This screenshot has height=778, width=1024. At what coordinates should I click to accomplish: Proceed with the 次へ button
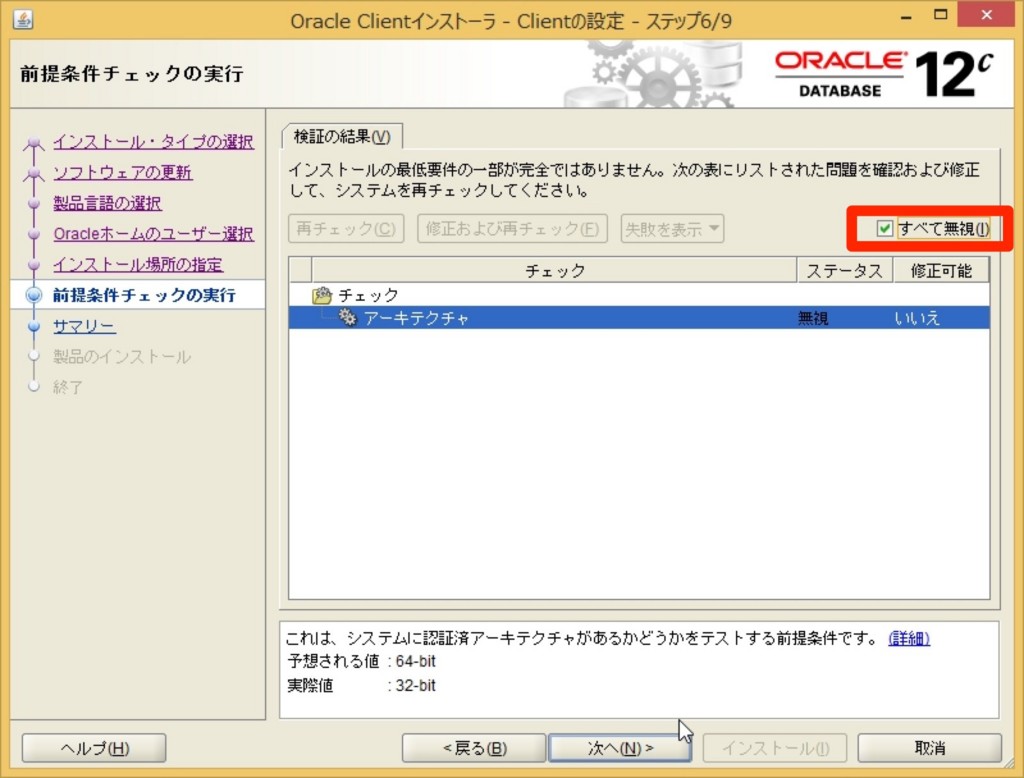tap(620, 748)
